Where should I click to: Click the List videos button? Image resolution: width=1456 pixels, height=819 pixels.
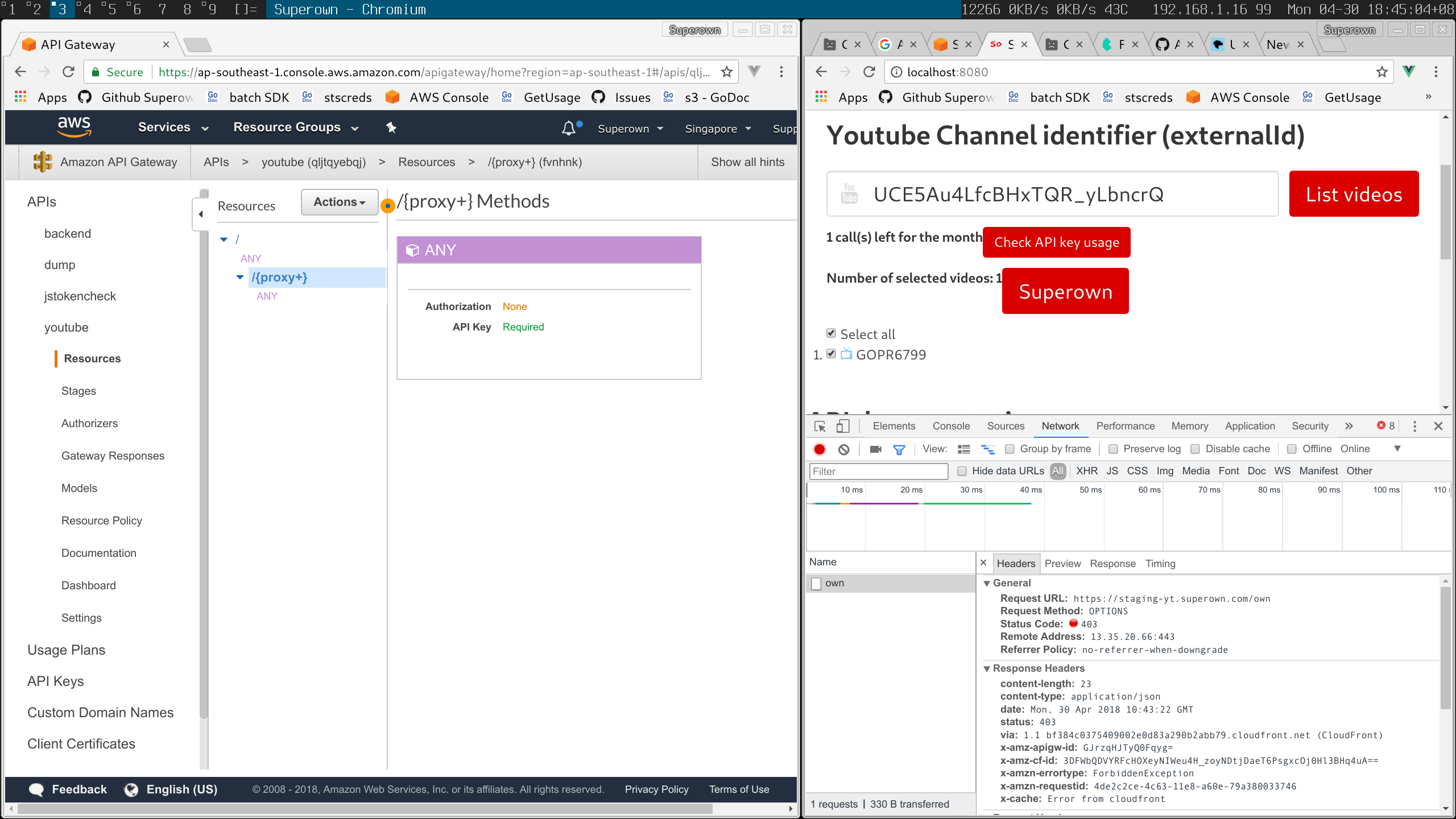1354,194
